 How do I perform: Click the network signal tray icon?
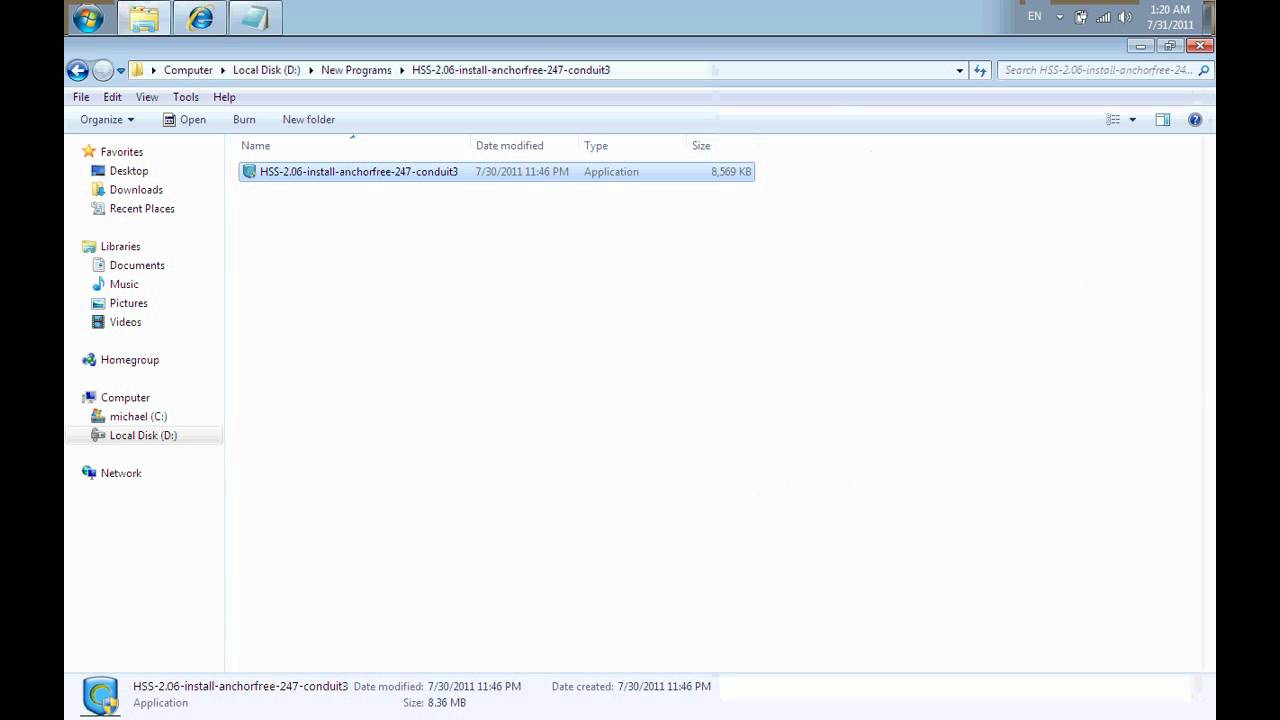pyautogui.click(x=1103, y=17)
